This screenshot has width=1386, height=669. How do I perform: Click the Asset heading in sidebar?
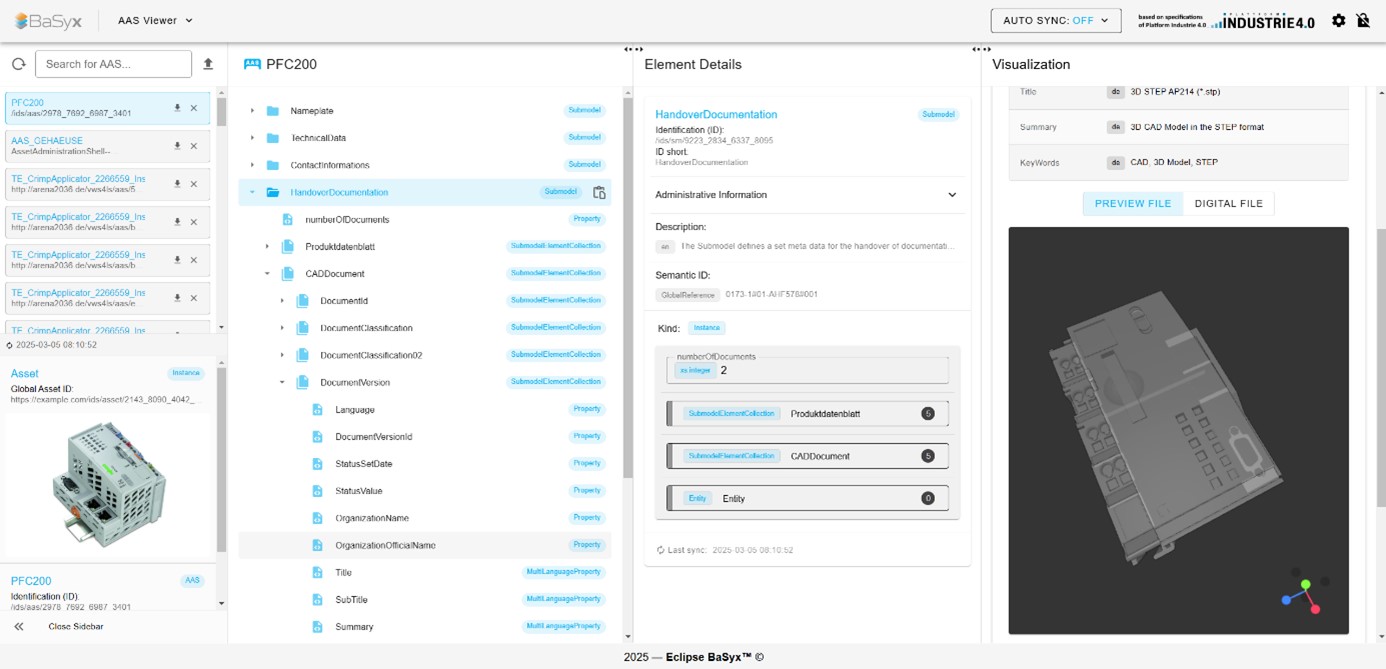click(25, 373)
